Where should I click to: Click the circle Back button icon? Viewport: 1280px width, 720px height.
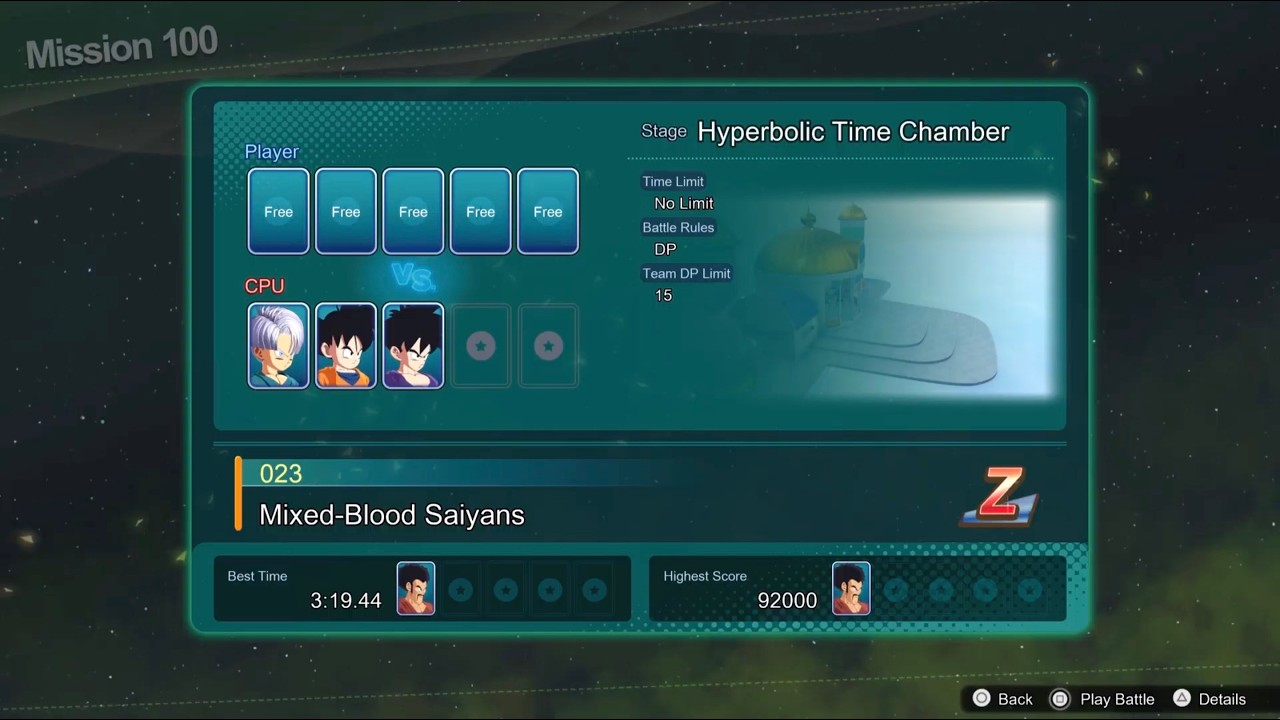[x=981, y=699]
